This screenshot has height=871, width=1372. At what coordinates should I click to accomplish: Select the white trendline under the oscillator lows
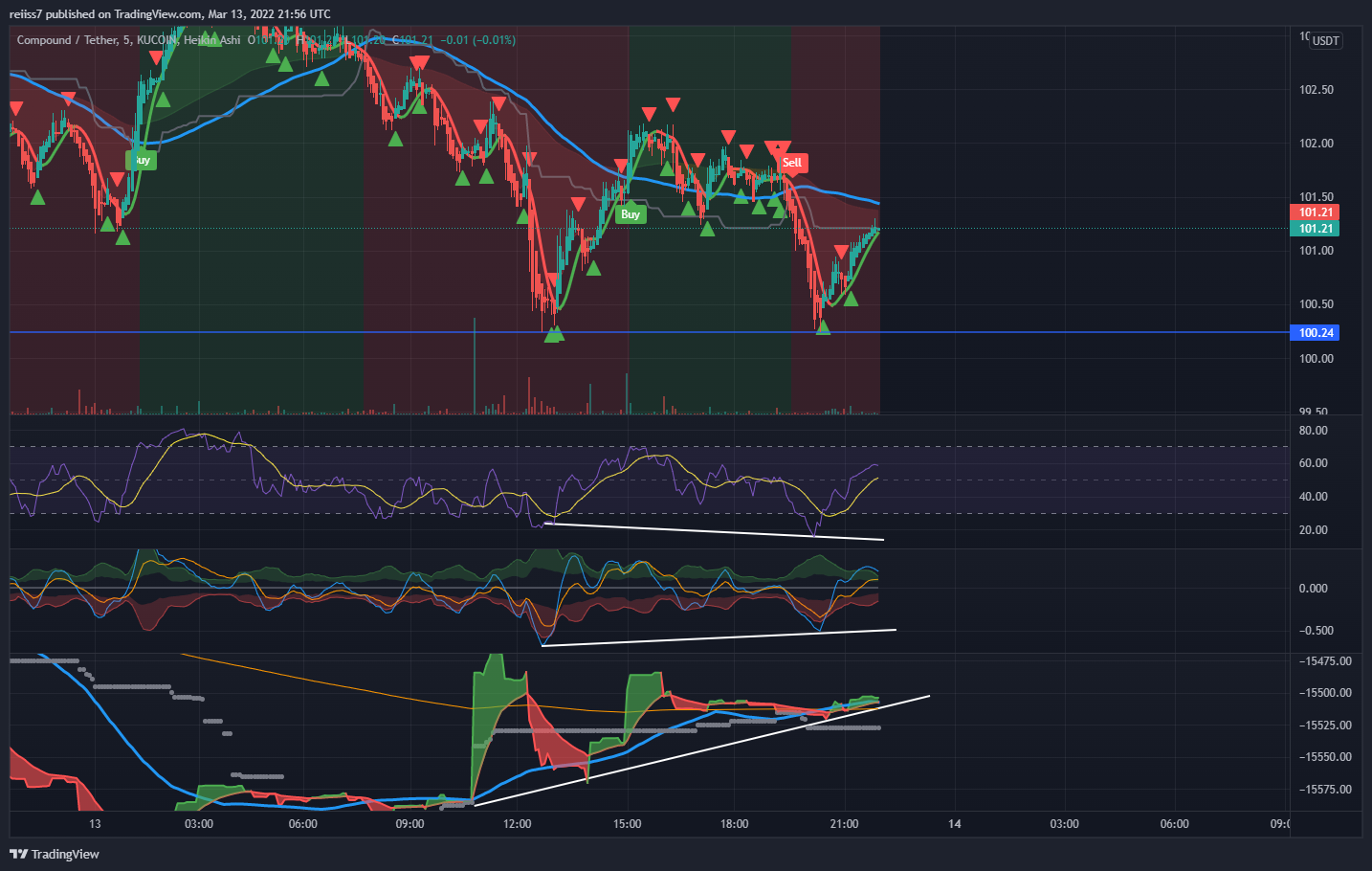[x=718, y=637]
